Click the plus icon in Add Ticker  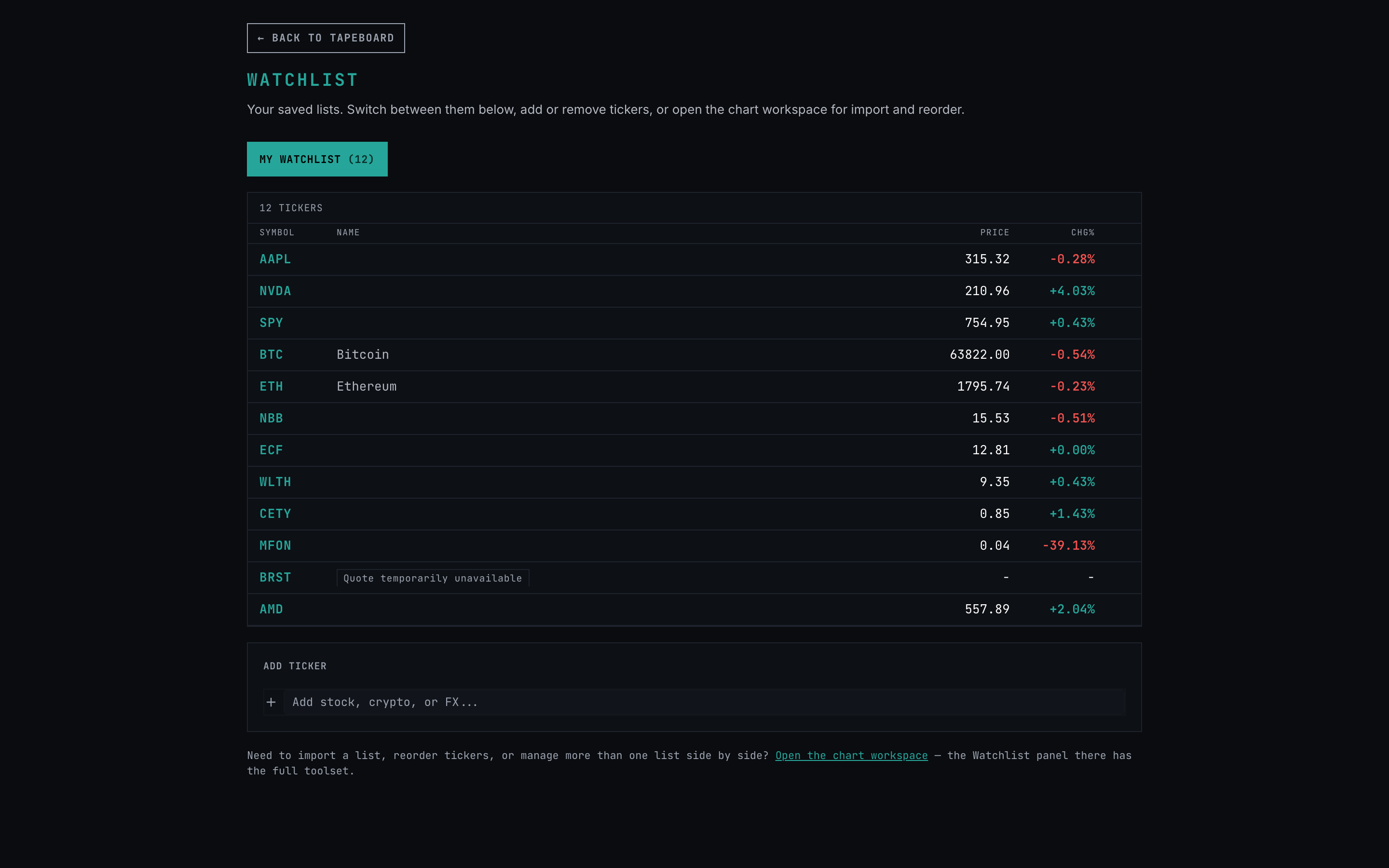click(x=271, y=702)
